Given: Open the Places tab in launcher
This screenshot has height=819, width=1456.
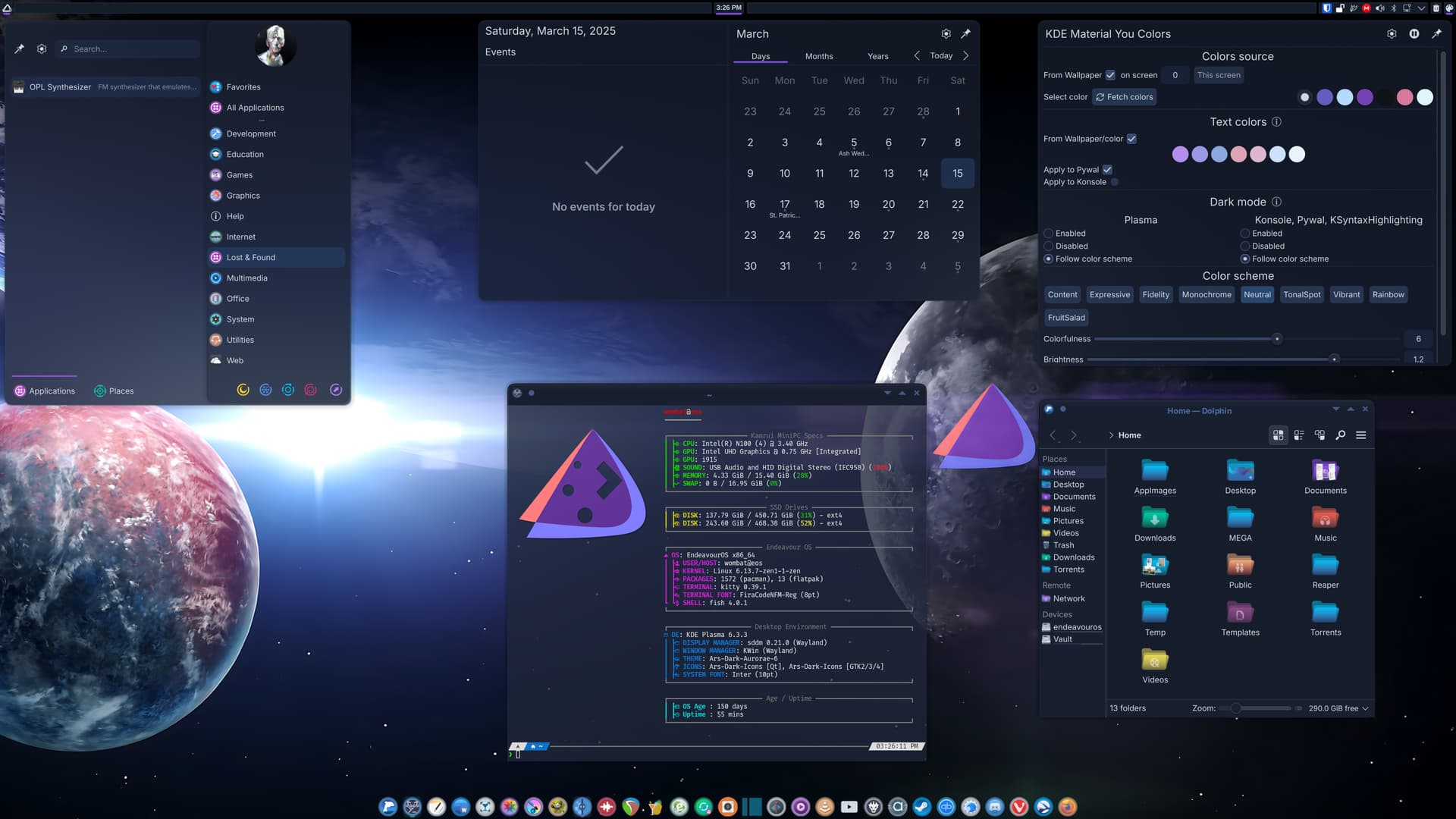Looking at the screenshot, I should point(114,391).
